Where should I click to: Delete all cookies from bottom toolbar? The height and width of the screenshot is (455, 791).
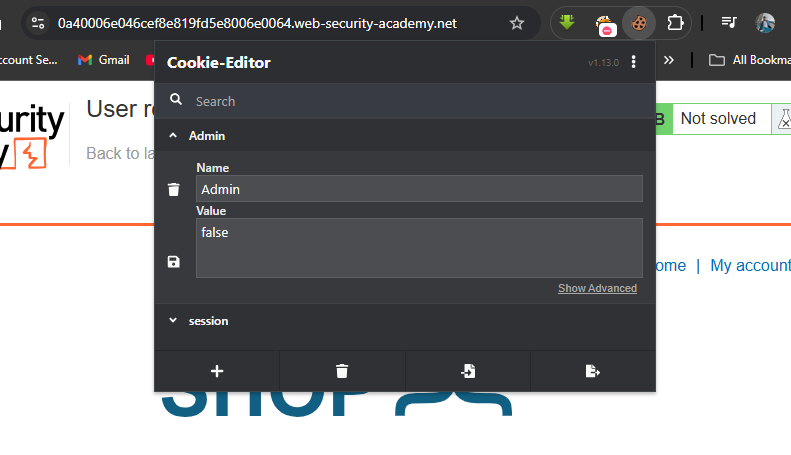click(342, 371)
